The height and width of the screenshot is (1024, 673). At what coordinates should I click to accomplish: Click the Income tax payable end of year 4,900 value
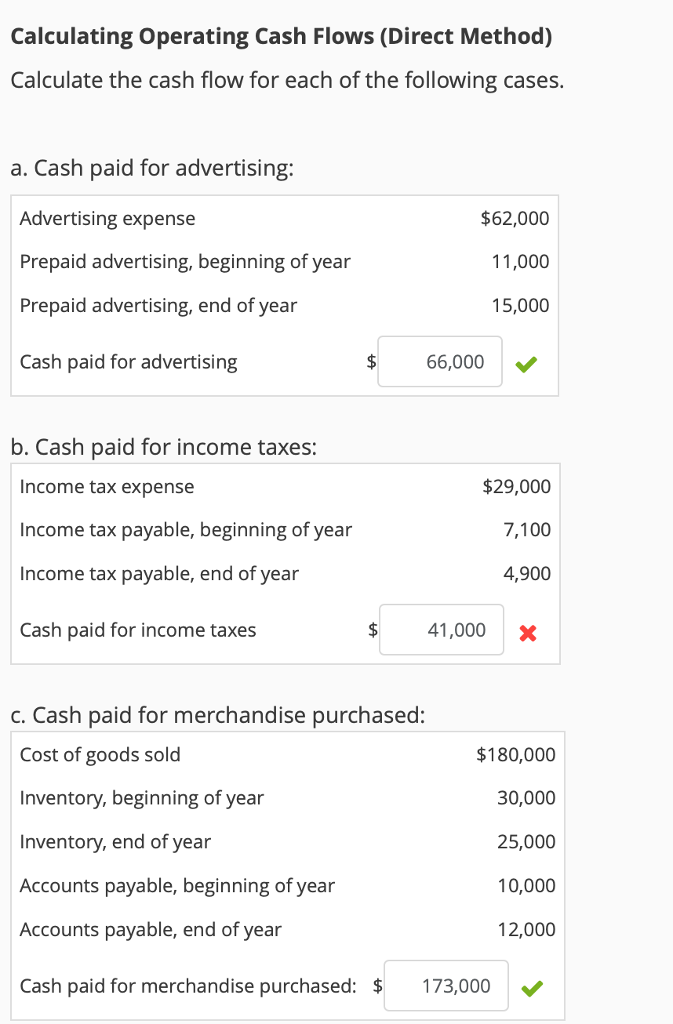(x=527, y=574)
